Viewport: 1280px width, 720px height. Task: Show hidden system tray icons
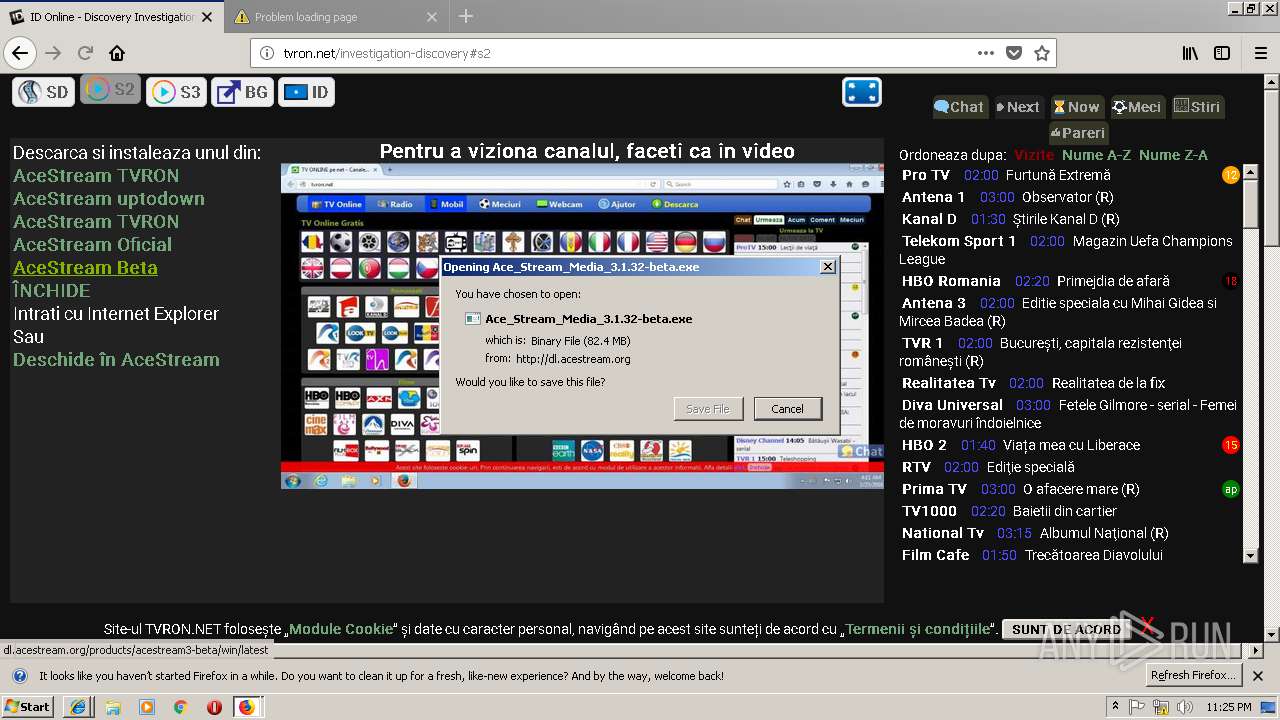point(1115,707)
